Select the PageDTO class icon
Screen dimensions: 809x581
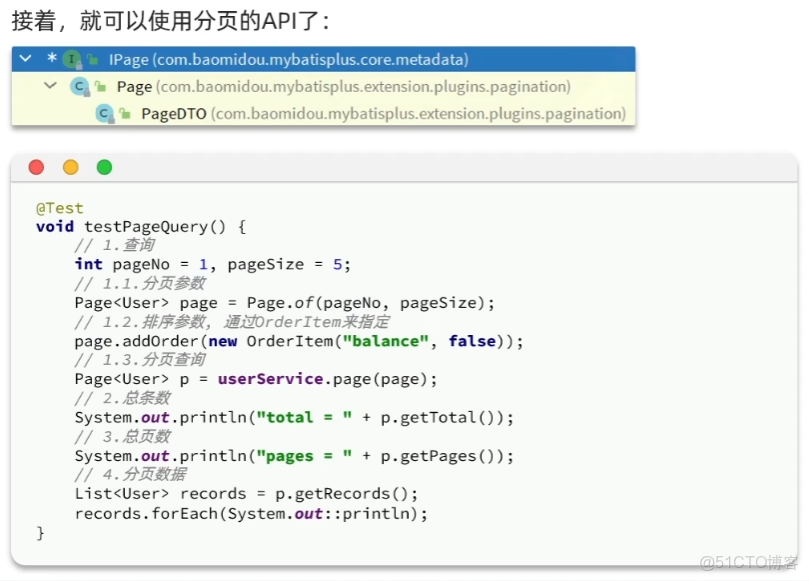105,112
